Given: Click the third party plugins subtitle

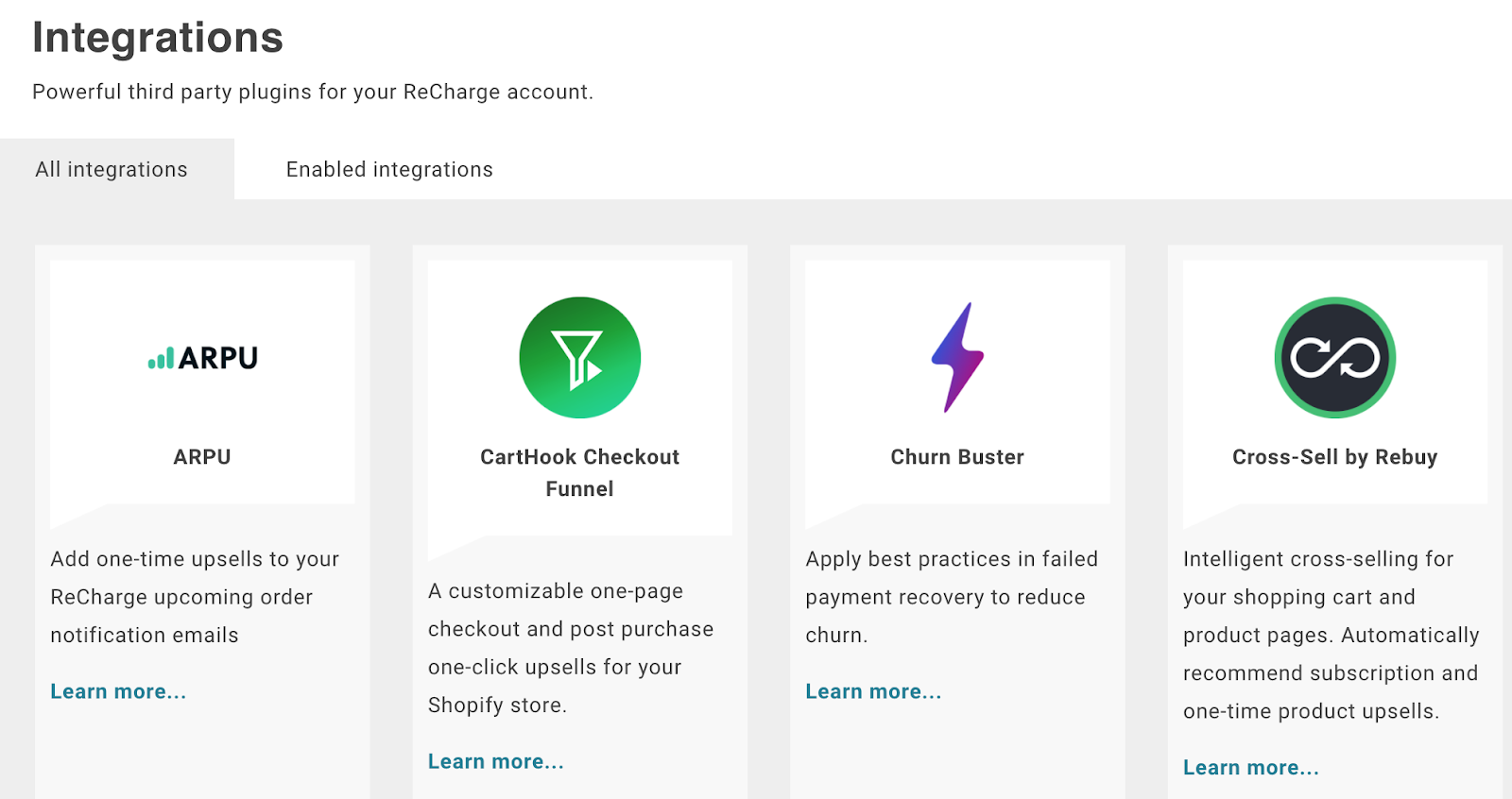Looking at the screenshot, I should point(313,92).
